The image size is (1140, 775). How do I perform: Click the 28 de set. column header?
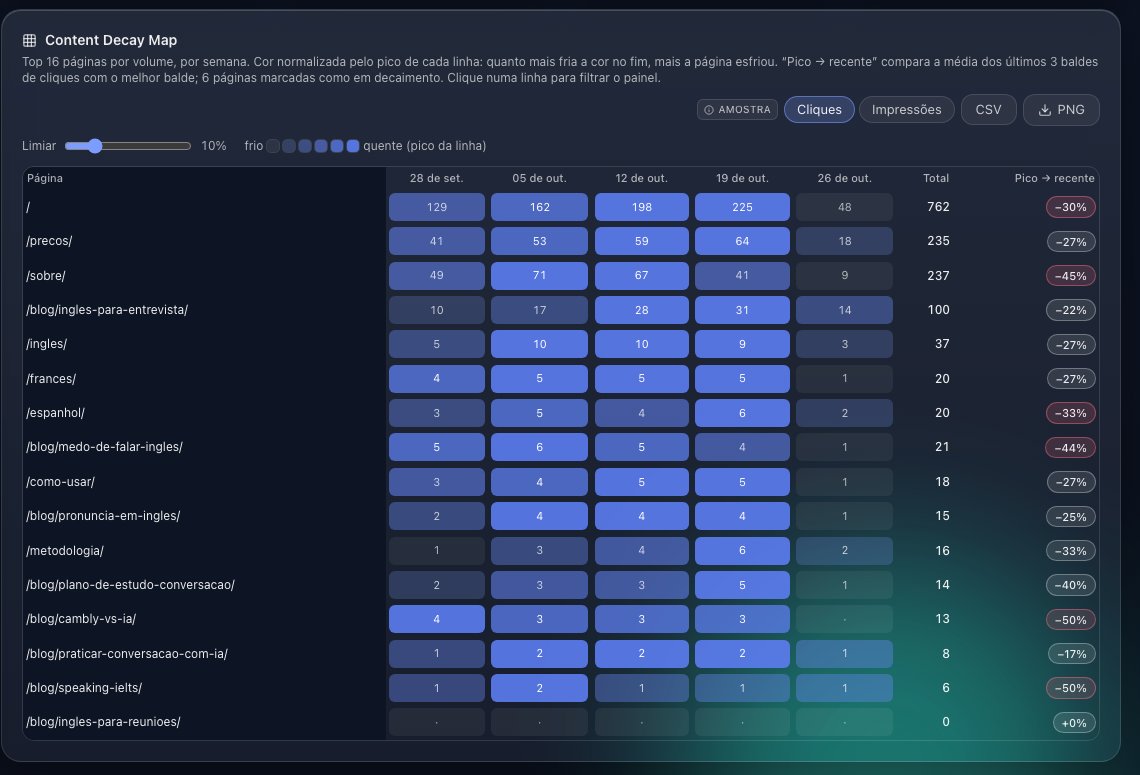pos(436,178)
